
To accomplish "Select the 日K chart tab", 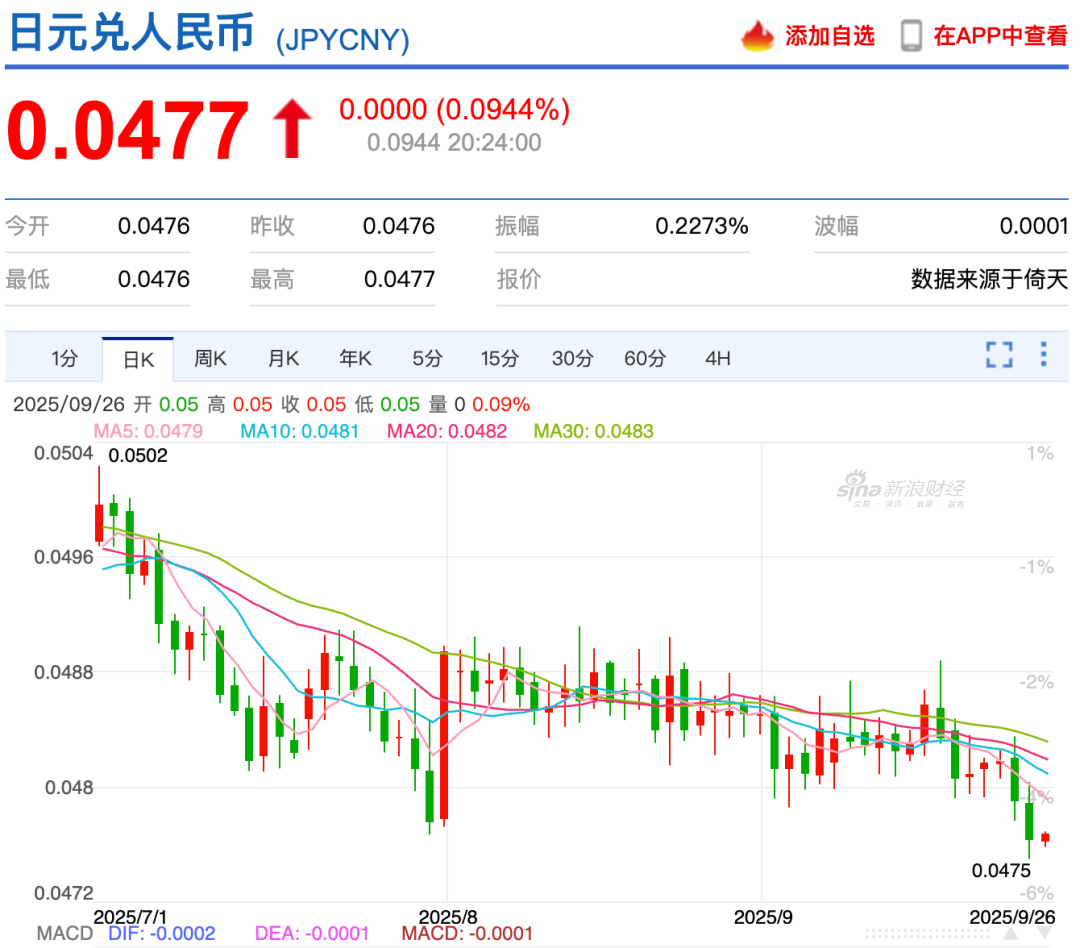I will 138,360.
